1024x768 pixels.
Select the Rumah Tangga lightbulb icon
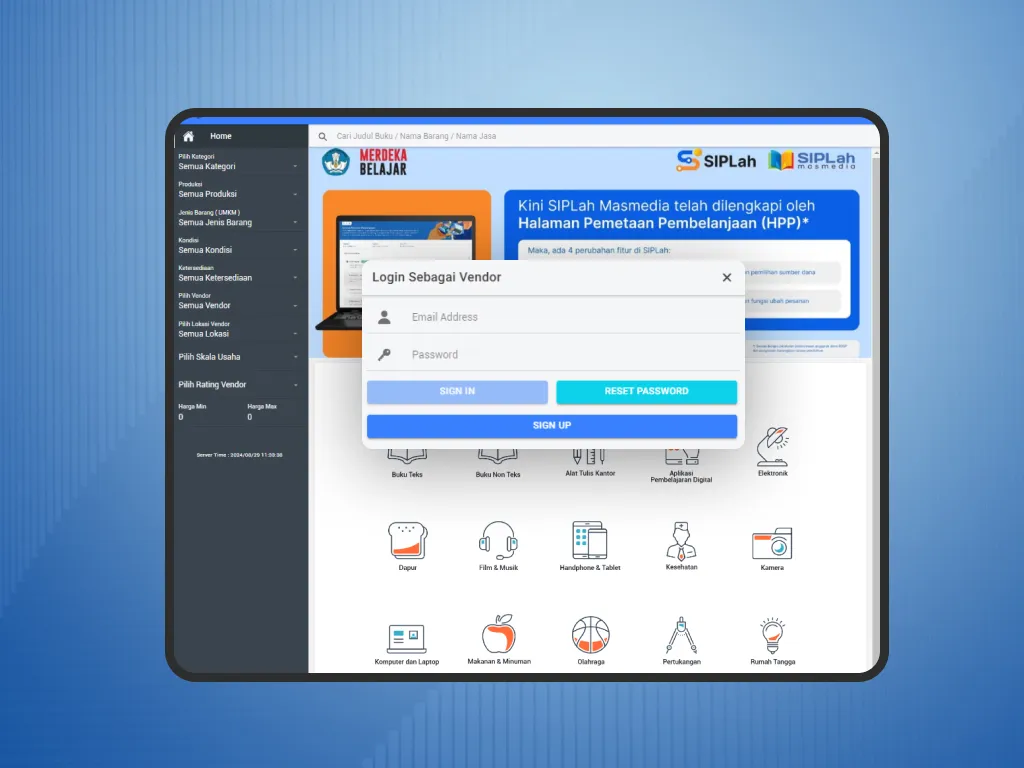772,635
